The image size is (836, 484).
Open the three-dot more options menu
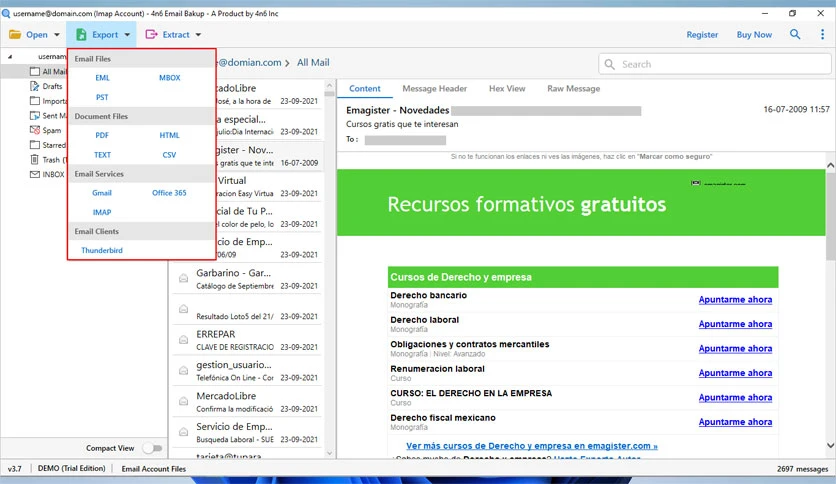click(822, 34)
